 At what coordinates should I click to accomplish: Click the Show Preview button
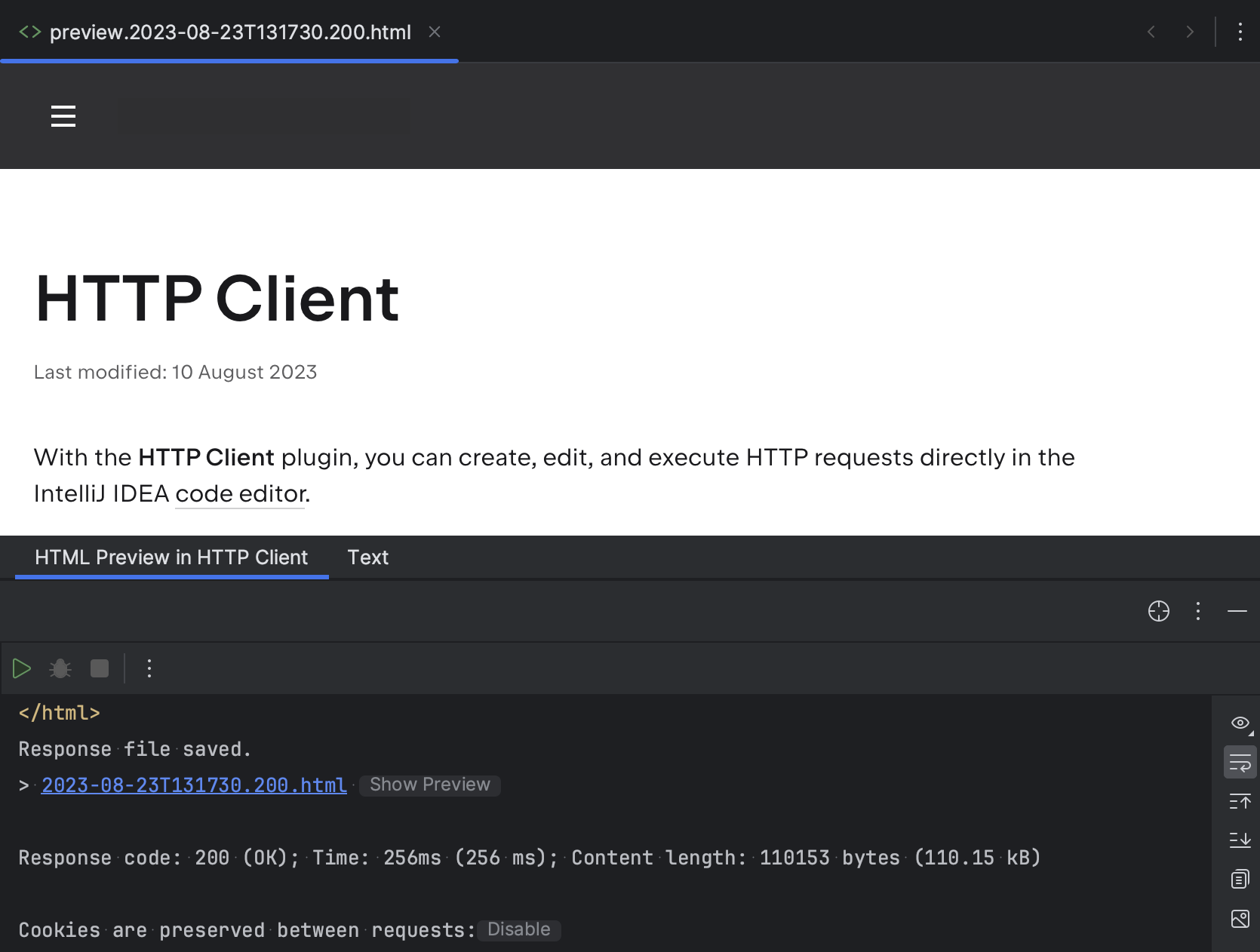point(429,785)
